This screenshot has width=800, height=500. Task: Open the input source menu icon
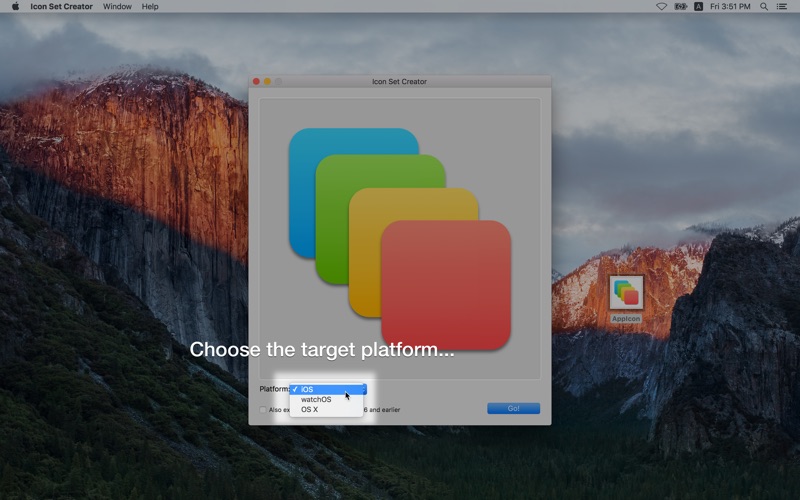(698, 7)
